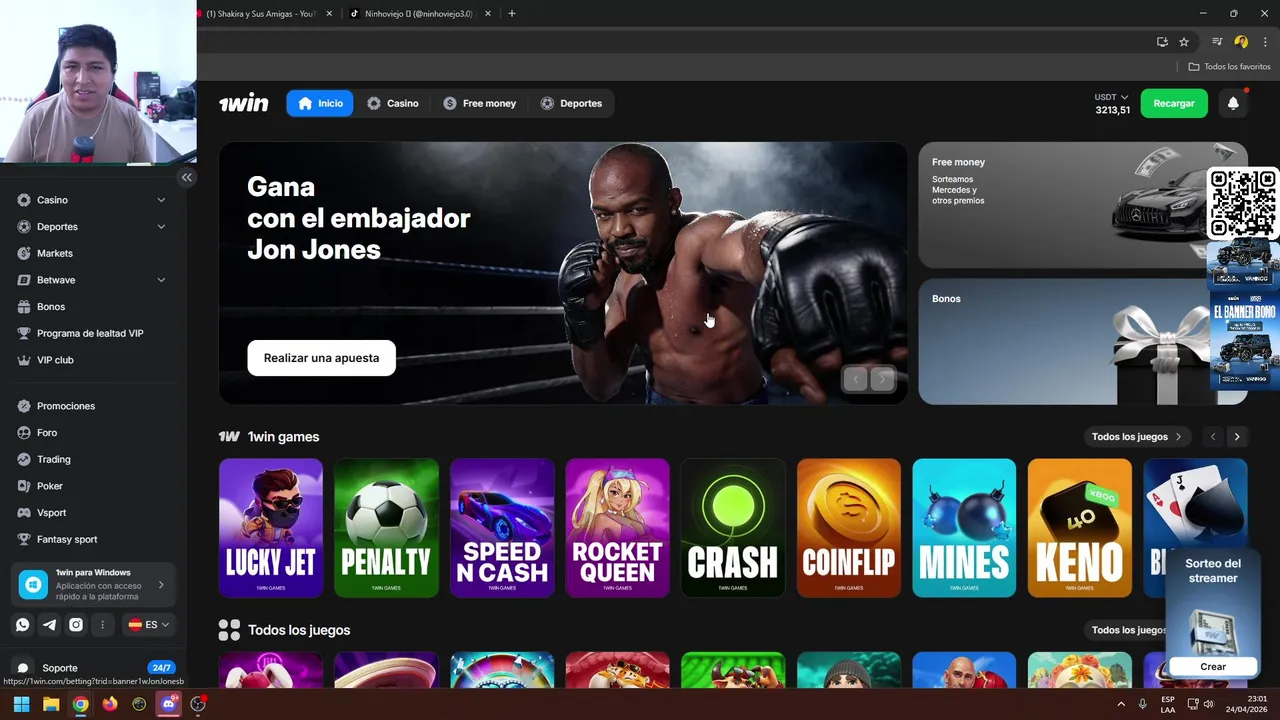Viewport: 1280px width, 720px height.
Task: Select the Casino tab in top navigation
Action: coord(392,103)
